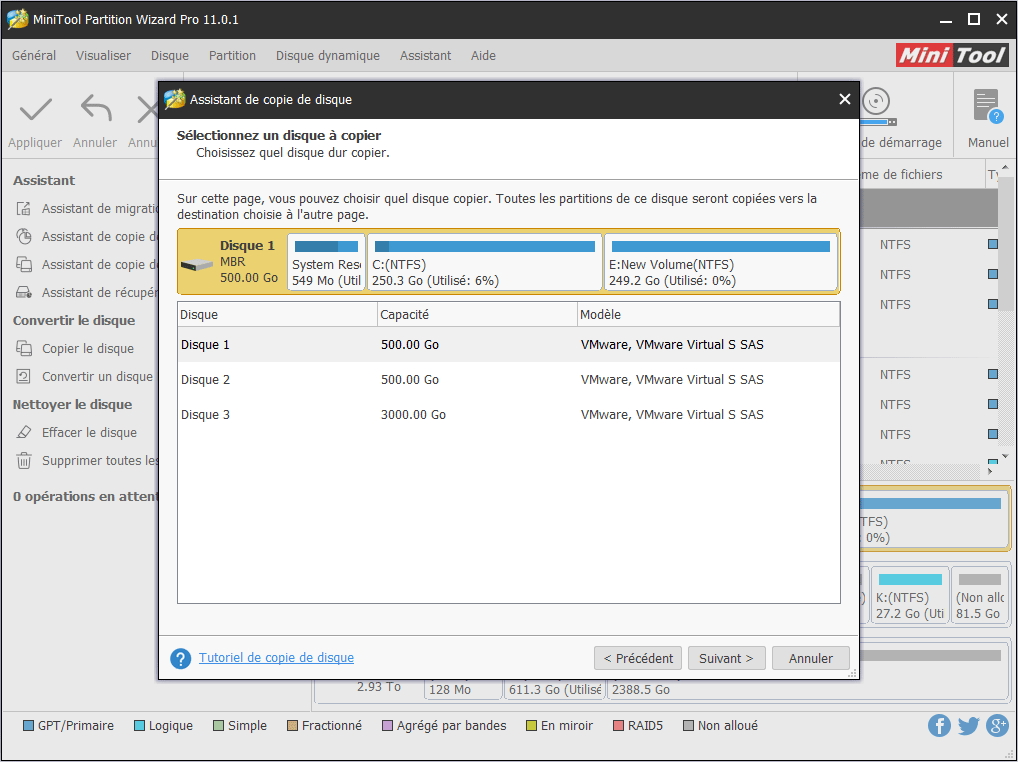
Task: Click the help question mark icon in dialog
Action: [x=180, y=658]
